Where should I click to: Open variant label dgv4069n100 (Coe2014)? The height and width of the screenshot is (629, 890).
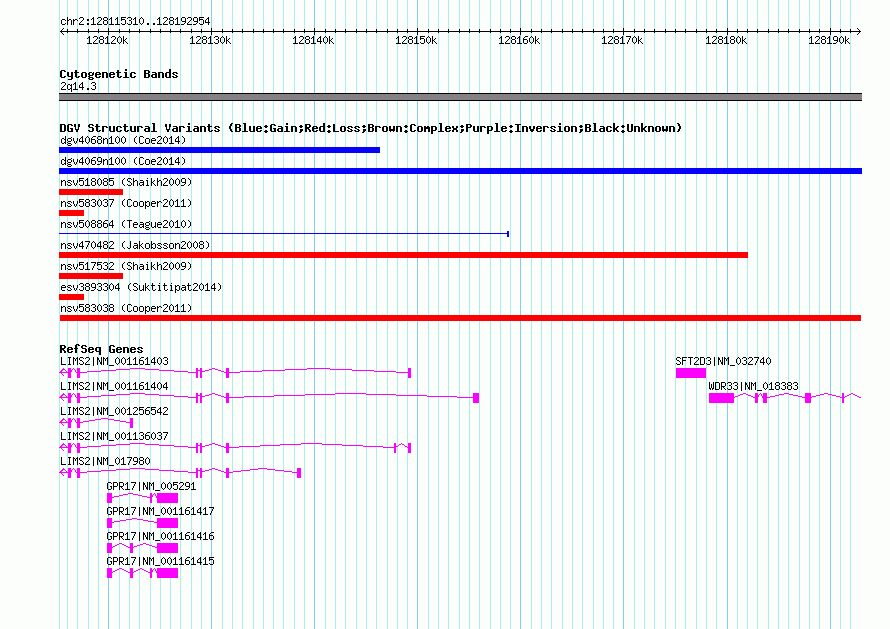(x=123, y=161)
